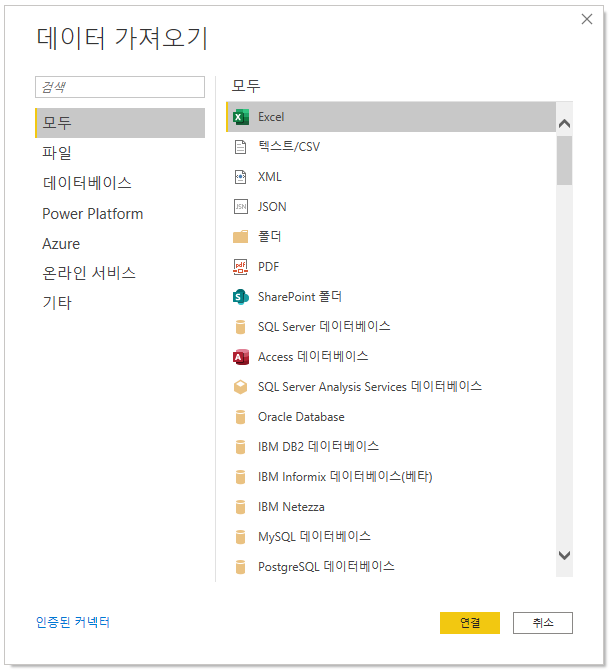610x672 pixels.
Task: Select SQL Server Analysis Services 데이터베이스 label
Action: tap(370, 387)
